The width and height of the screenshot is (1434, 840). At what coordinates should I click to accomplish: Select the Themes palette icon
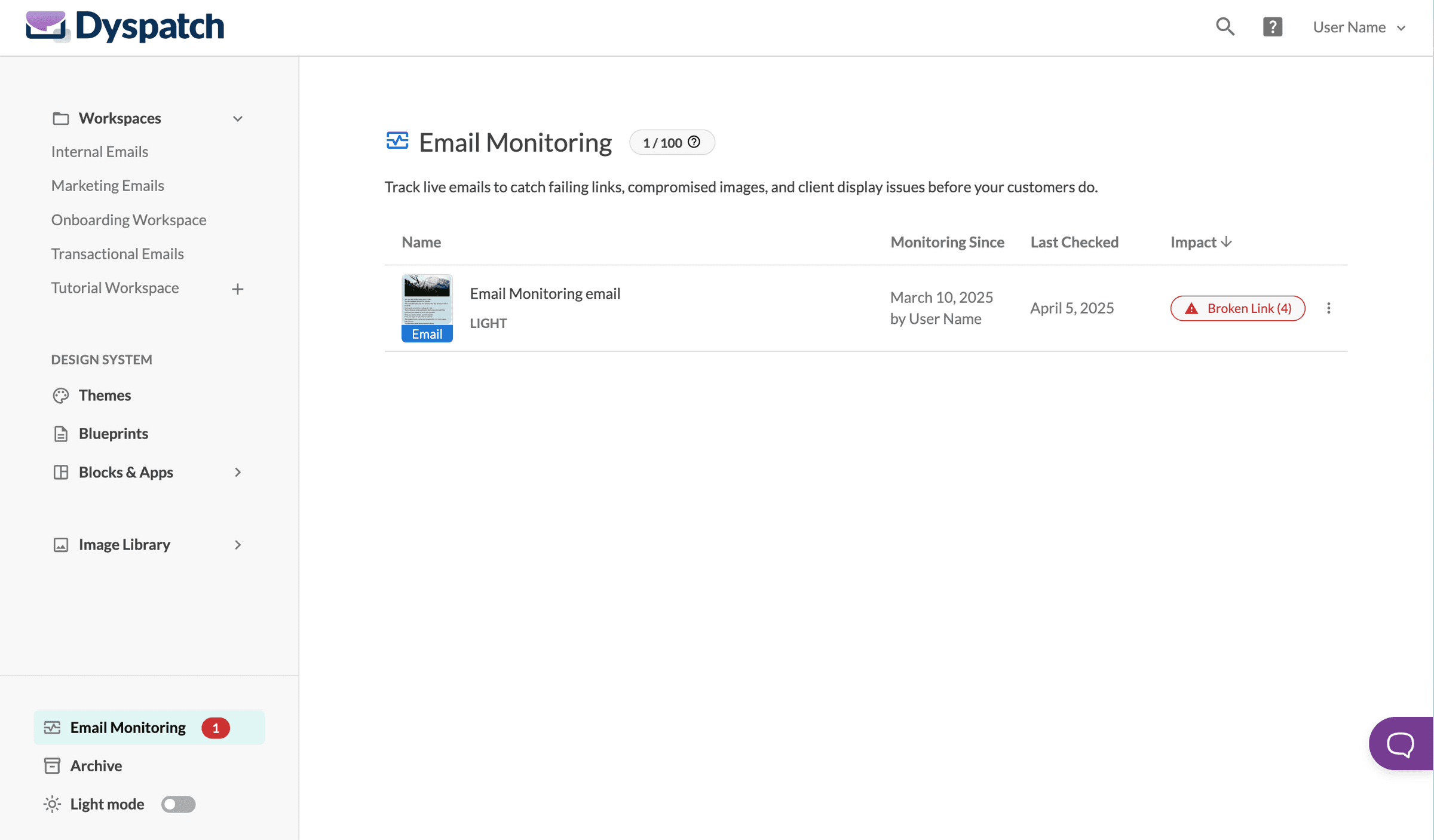click(x=60, y=395)
